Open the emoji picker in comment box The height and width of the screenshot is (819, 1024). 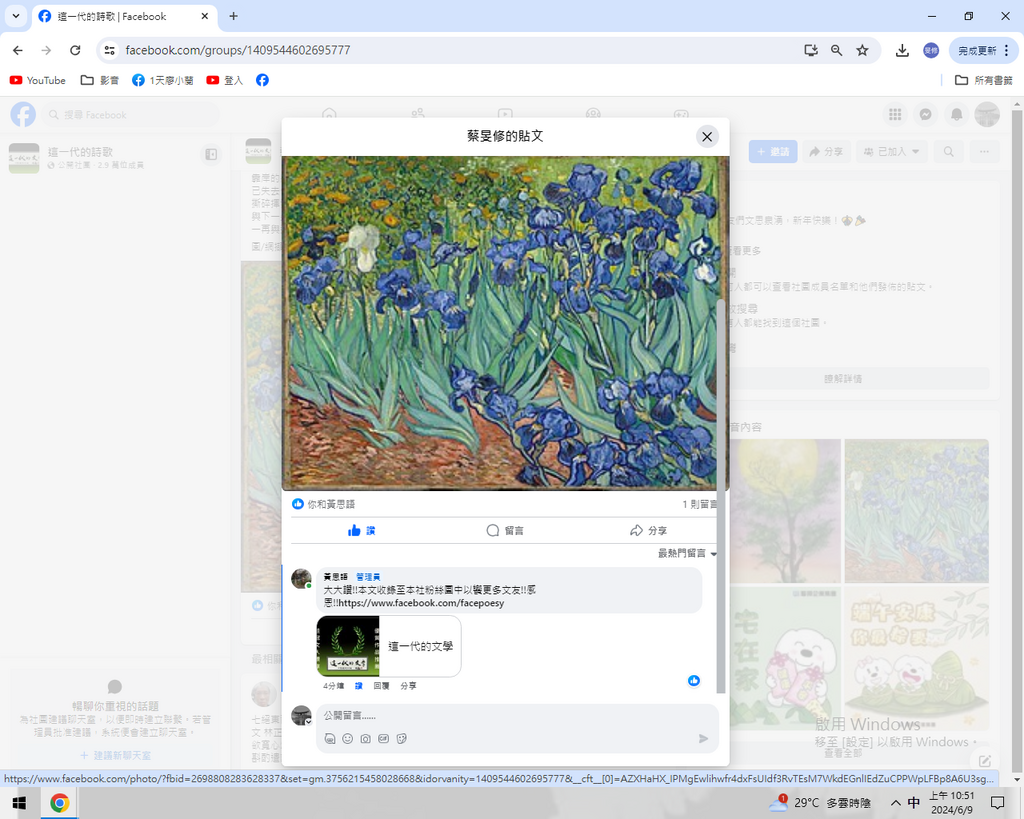pyautogui.click(x=348, y=739)
